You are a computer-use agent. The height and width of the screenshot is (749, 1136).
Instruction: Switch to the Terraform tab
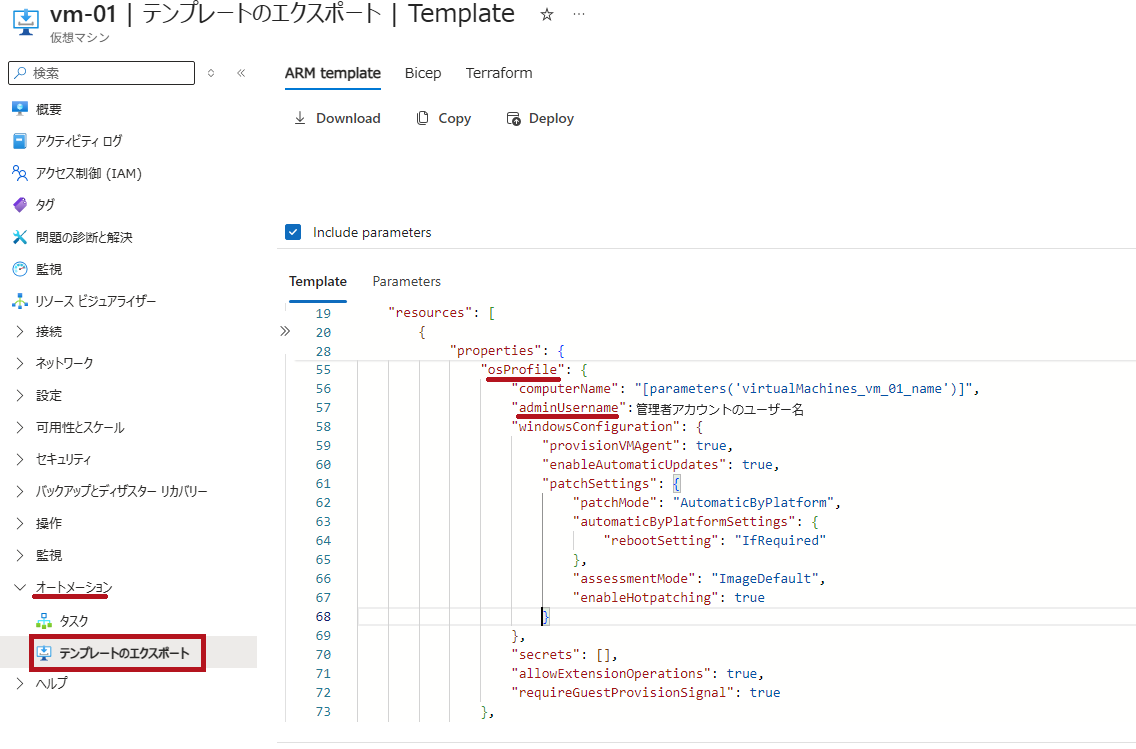[x=499, y=73]
